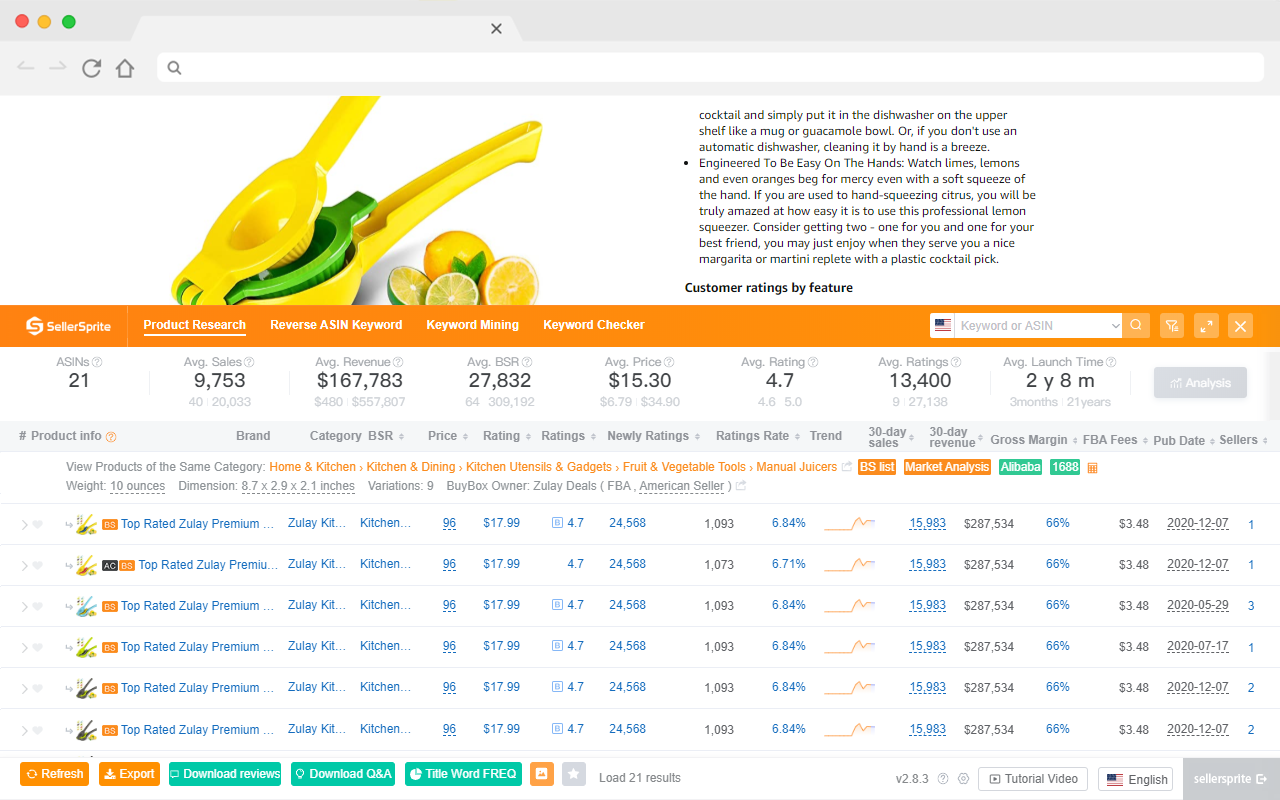The height and width of the screenshot is (800, 1280).
Task: Click the help icon next to ASINs
Action: 97,362
